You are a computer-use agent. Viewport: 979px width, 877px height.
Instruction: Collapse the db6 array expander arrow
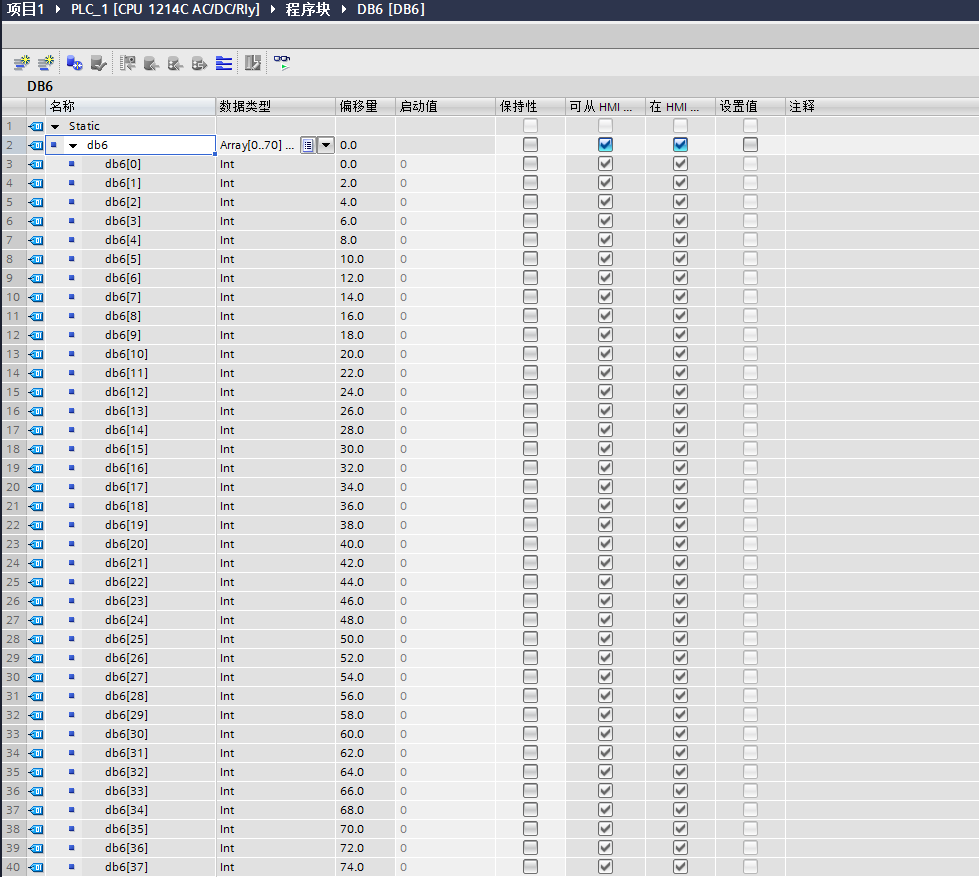pyautogui.click(x=73, y=146)
